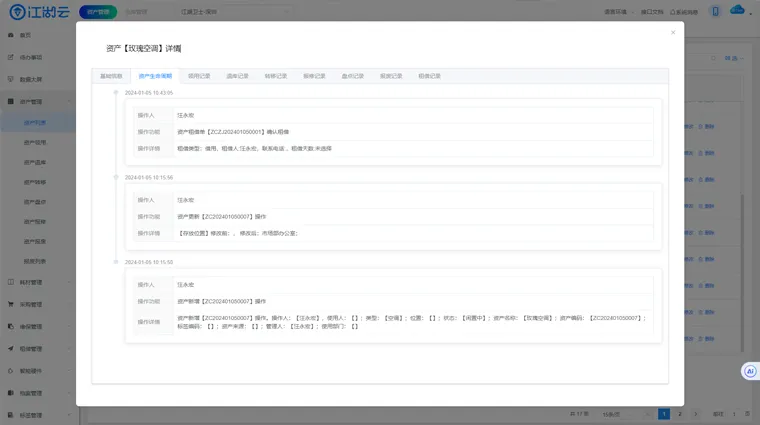This screenshot has height=425, width=760.
Task: Click the 首页 icon in the sidebar
Action: coord(11,35)
